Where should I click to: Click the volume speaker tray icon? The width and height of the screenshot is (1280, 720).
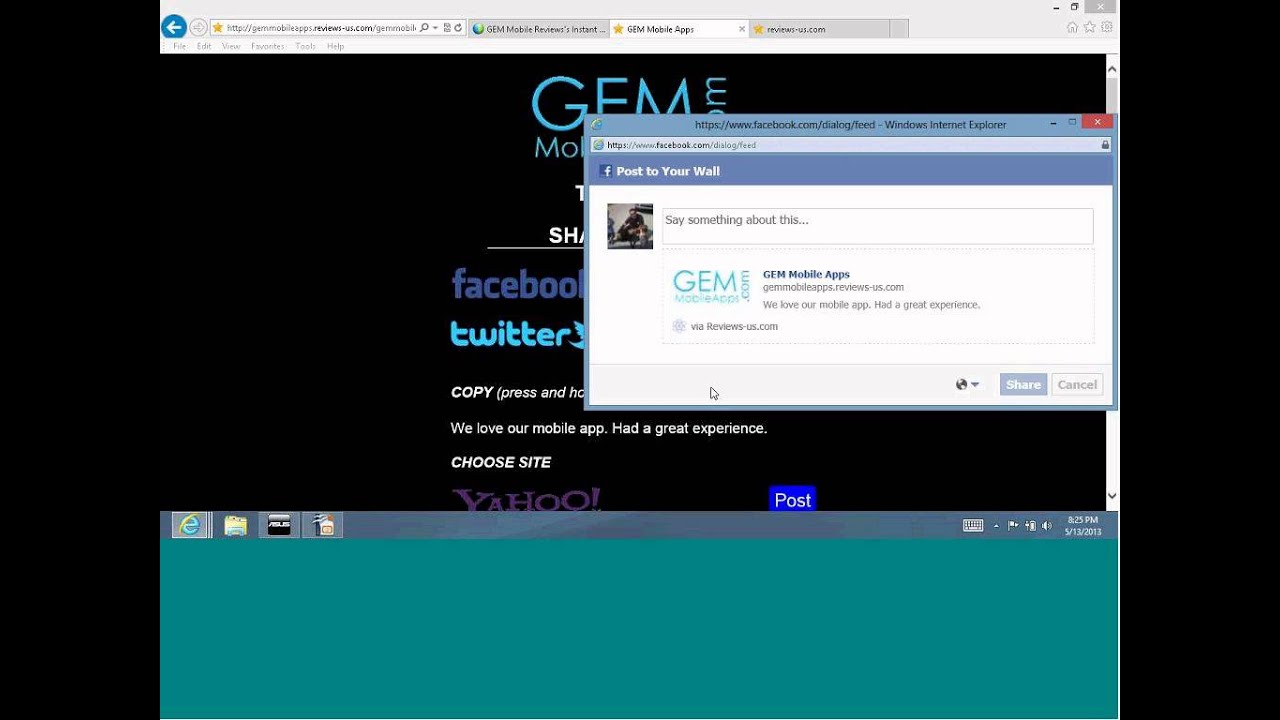pos(1046,525)
